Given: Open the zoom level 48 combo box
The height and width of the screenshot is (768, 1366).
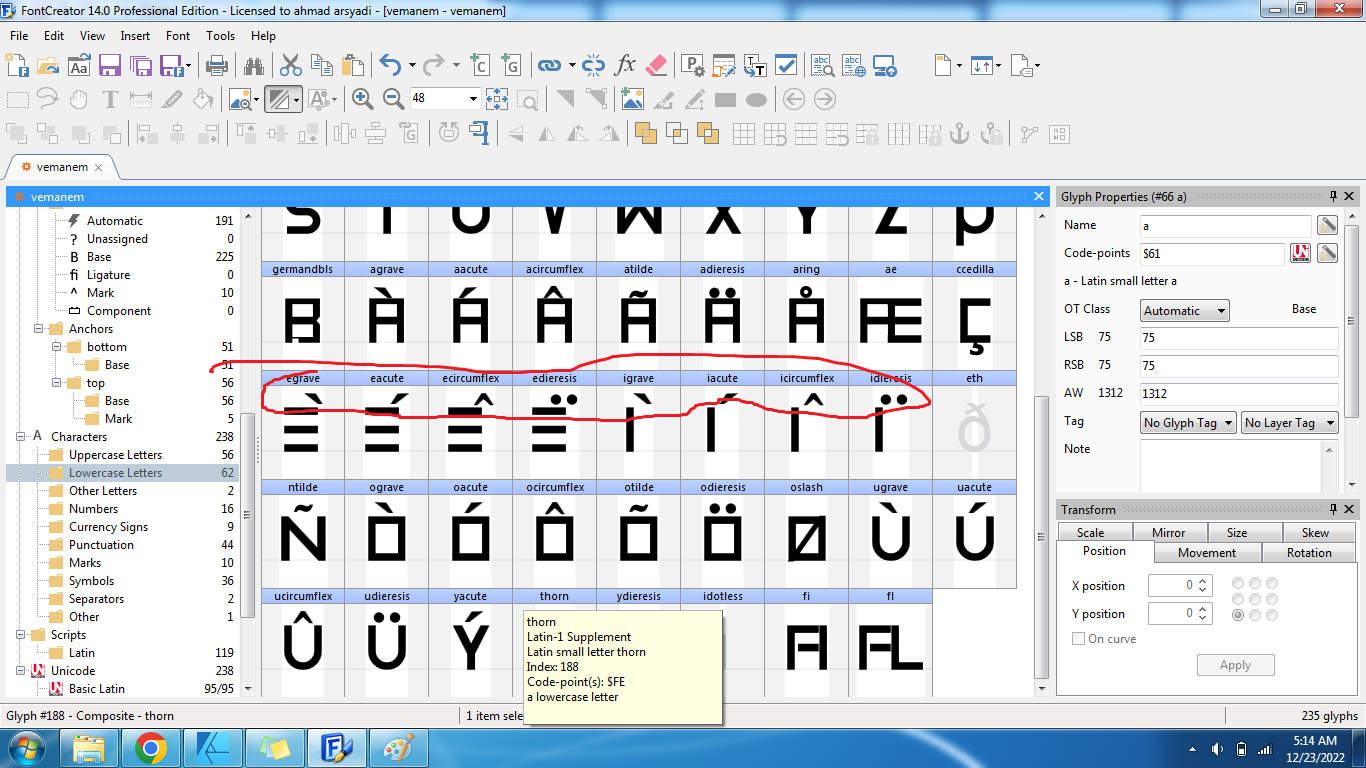Looking at the screenshot, I should [x=444, y=98].
